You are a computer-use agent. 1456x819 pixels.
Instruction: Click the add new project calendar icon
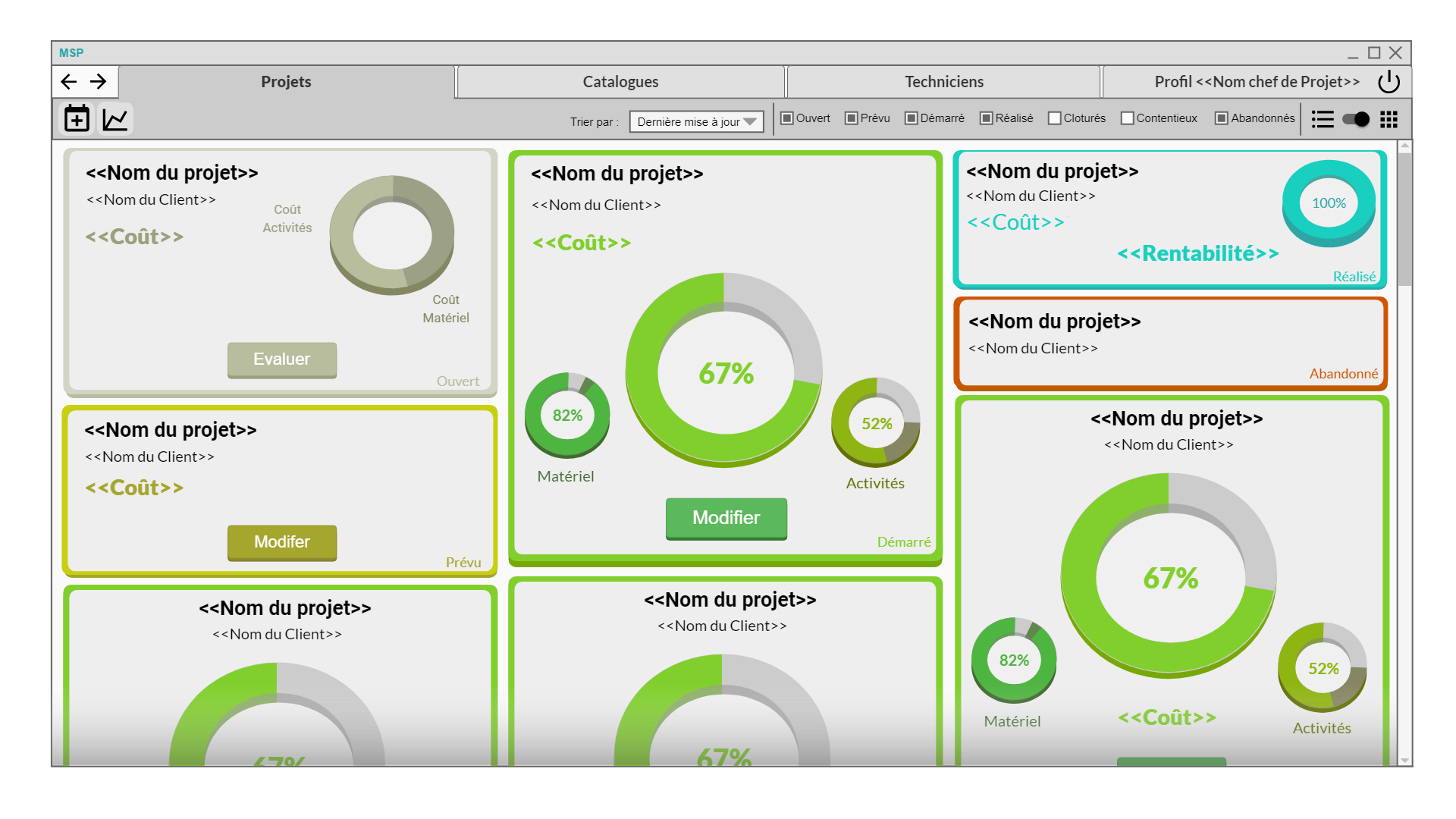pyautogui.click(x=77, y=119)
